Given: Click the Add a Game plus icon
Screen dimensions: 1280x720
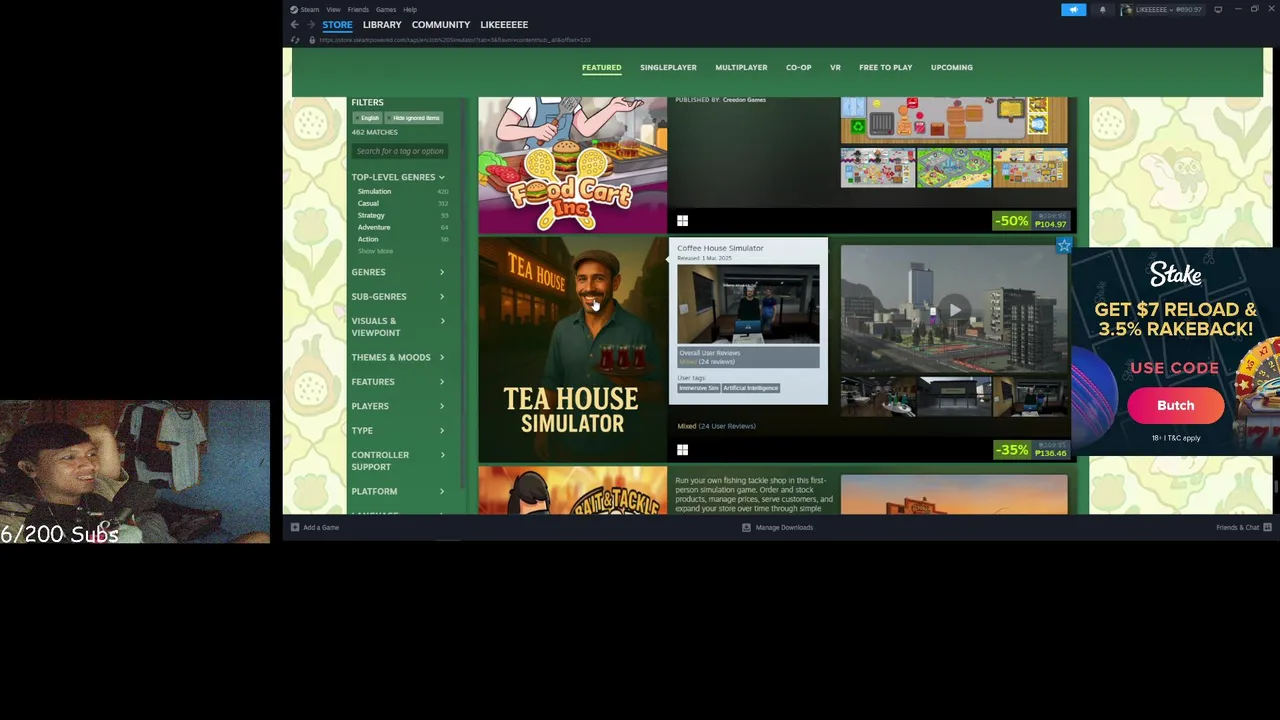Looking at the screenshot, I should [x=295, y=527].
